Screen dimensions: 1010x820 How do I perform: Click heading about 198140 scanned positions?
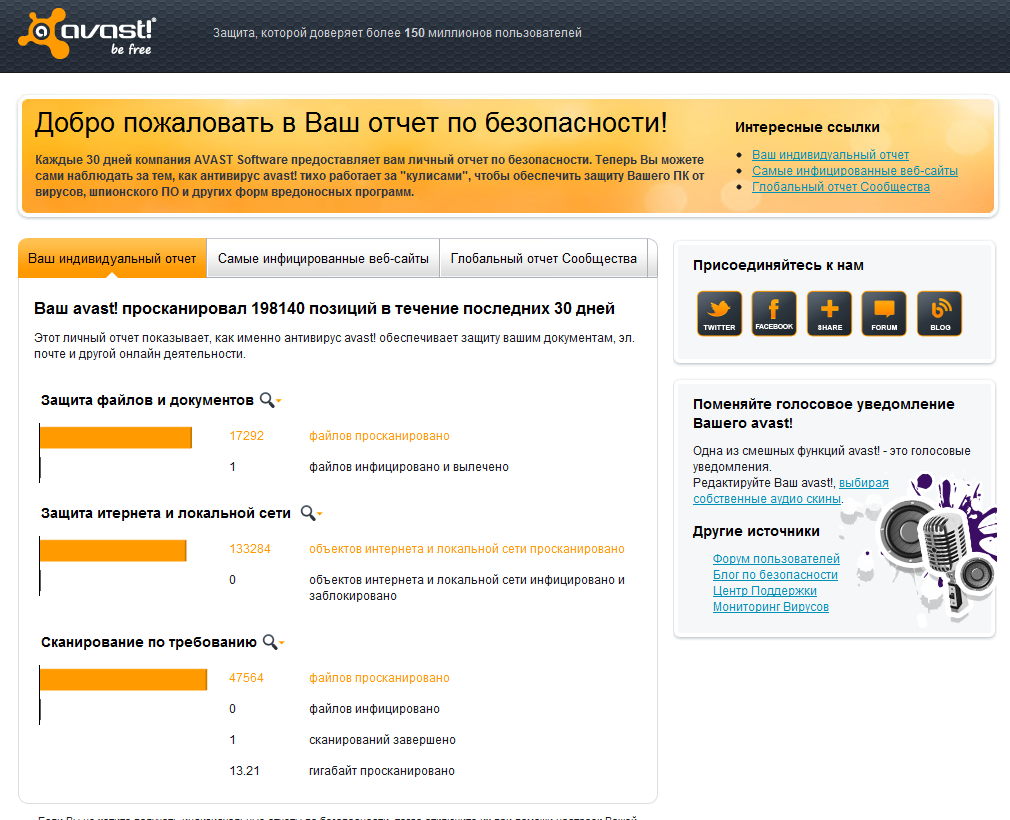tap(324, 309)
